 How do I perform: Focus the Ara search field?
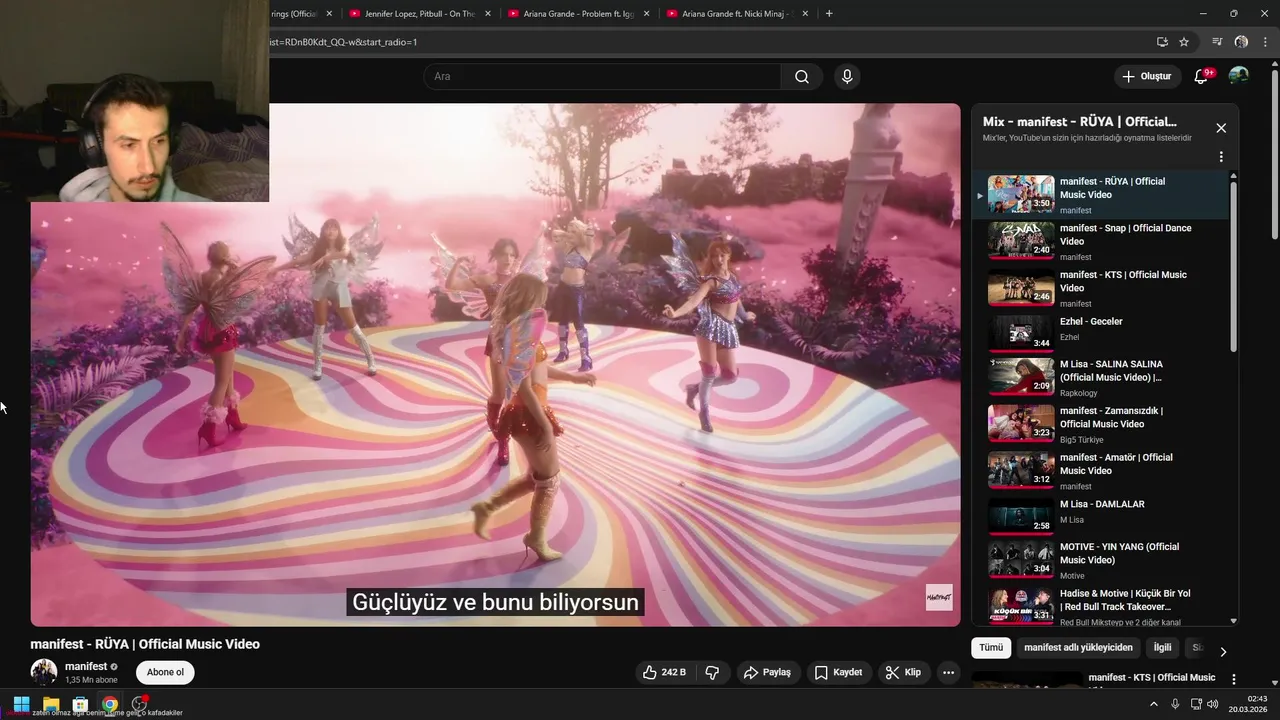(x=603, y=77)
